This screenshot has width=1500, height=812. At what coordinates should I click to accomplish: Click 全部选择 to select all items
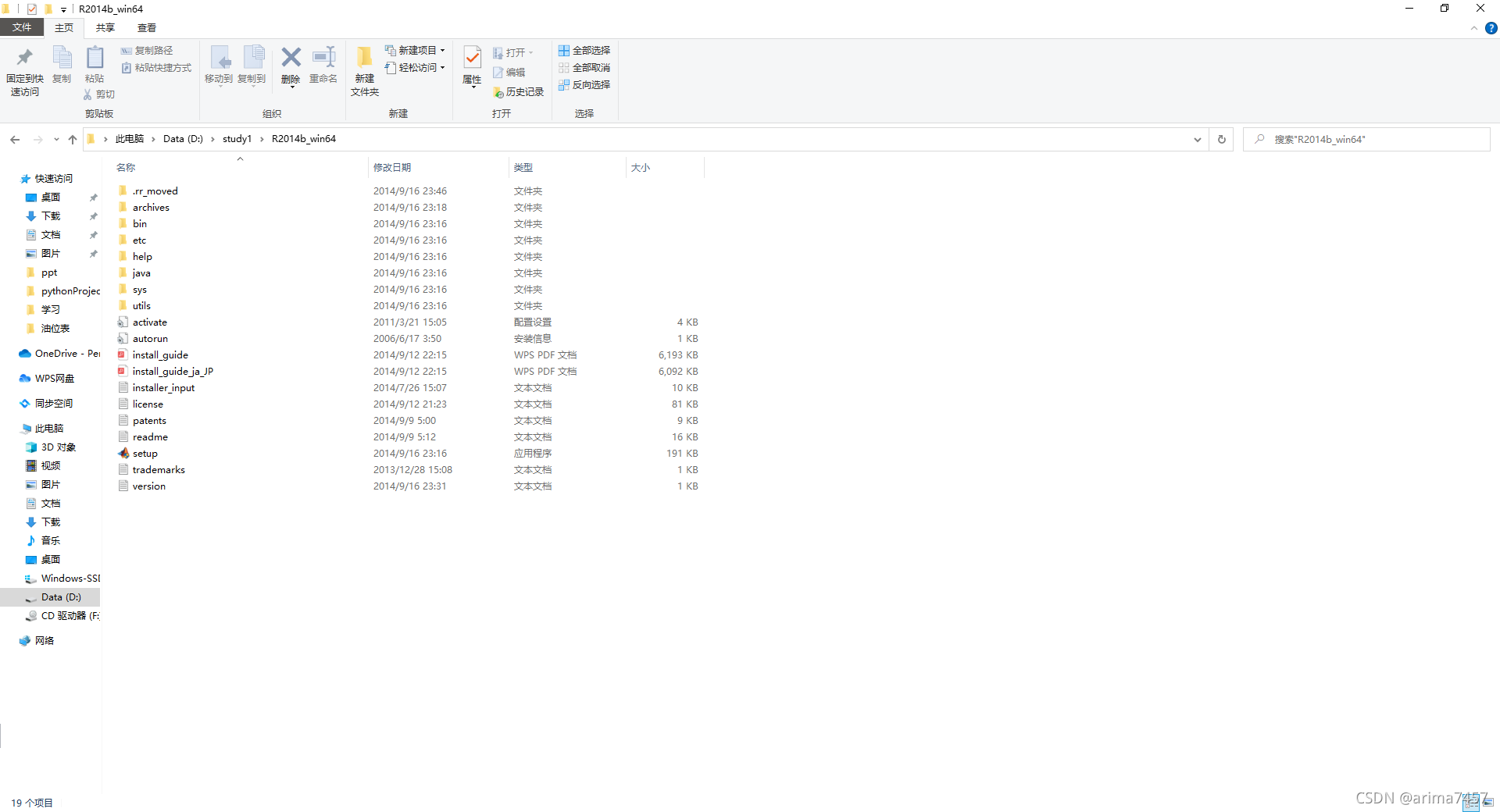tap(584, 50)
